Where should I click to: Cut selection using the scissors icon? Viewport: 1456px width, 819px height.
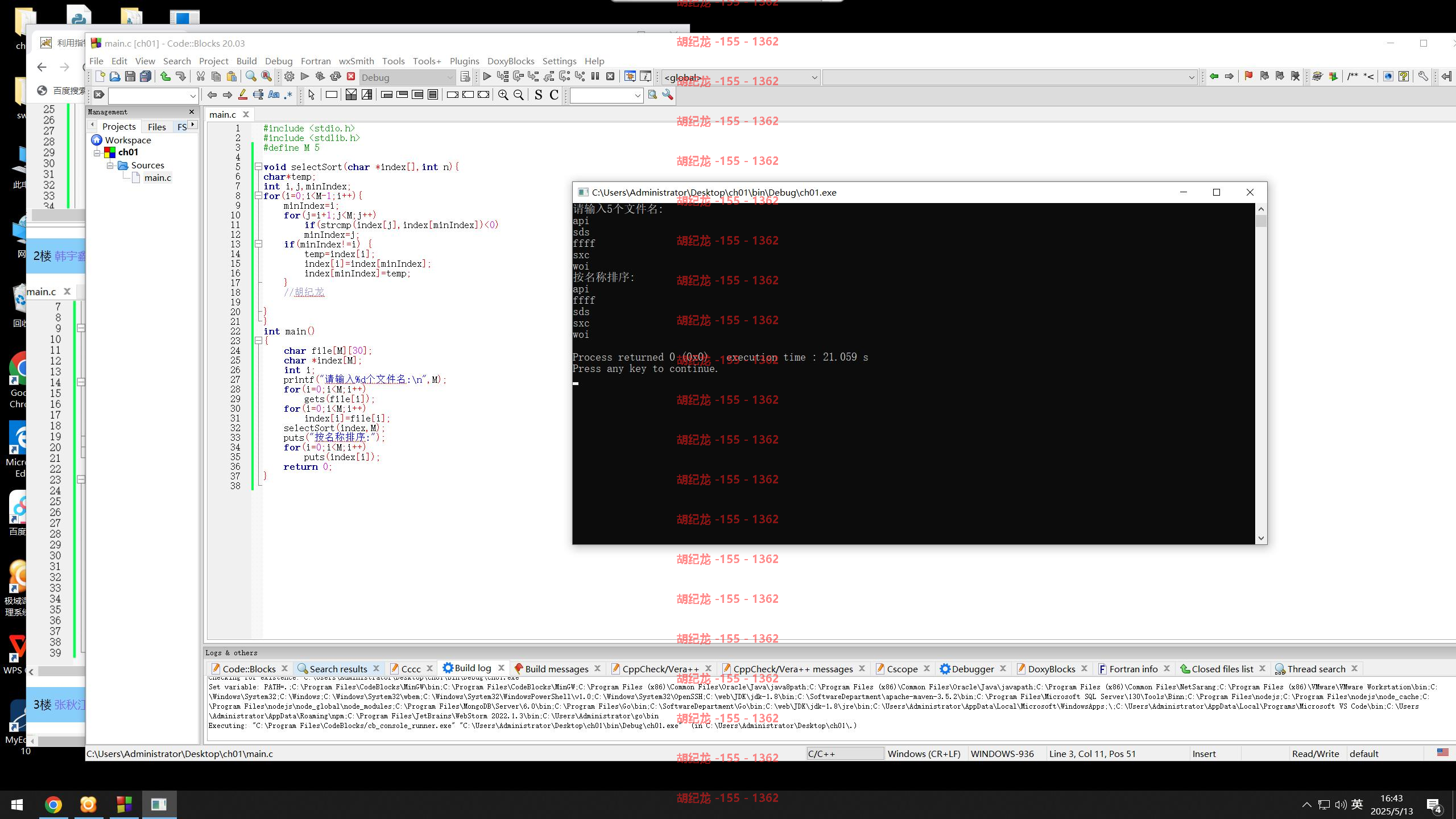pos(200,77)
